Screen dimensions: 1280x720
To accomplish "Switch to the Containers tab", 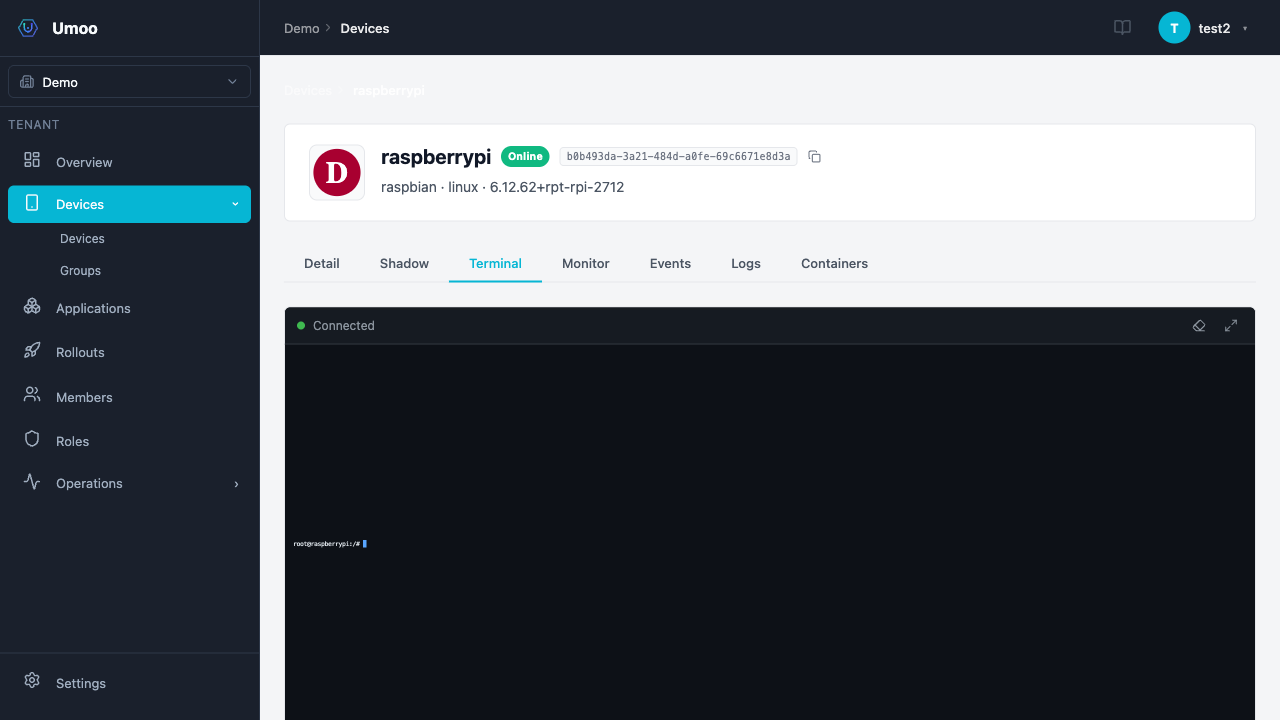I will click(x=834, y=264).
